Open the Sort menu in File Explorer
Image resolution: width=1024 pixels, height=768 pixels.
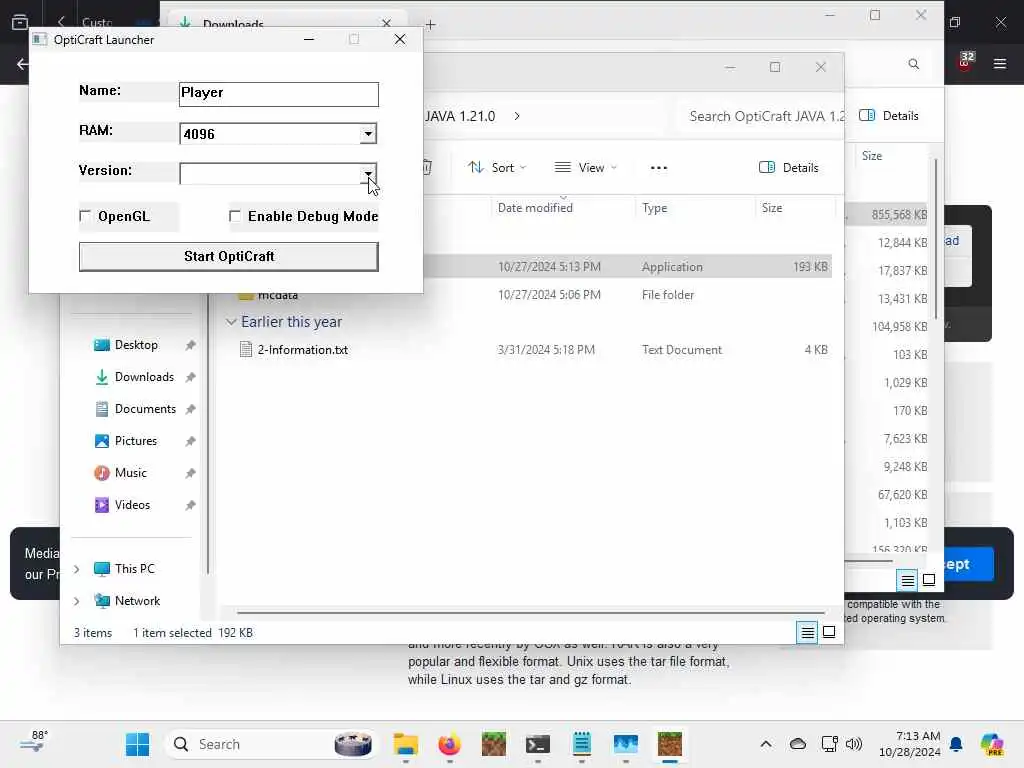(x=497, y=168)
